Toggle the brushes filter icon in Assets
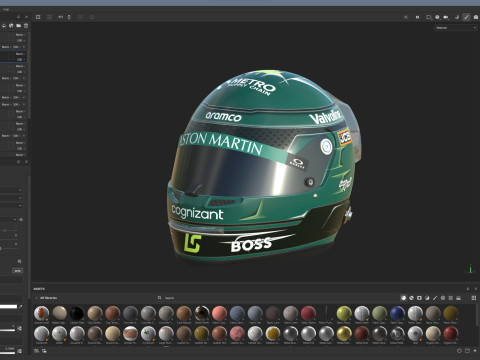 435,298
